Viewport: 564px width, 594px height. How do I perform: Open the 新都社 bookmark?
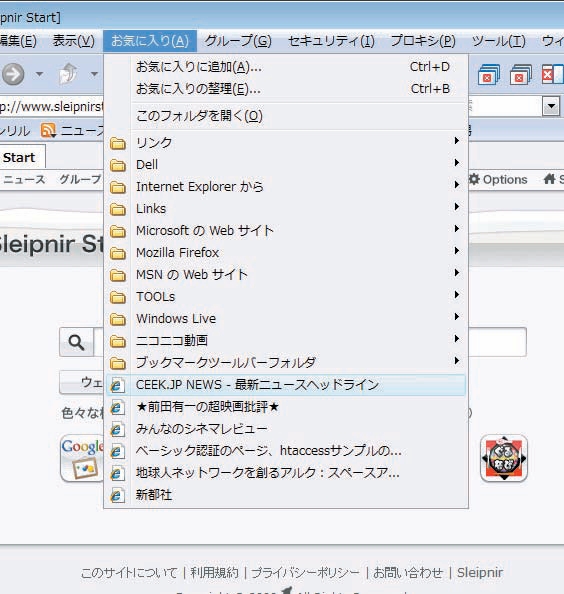[286, 495]
